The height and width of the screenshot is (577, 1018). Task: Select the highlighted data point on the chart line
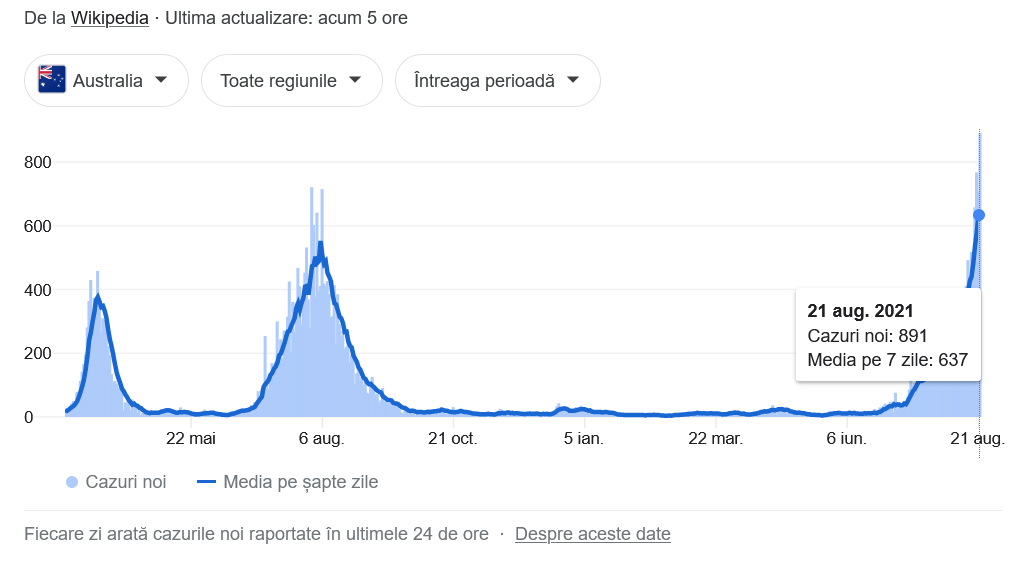(979, 215)
